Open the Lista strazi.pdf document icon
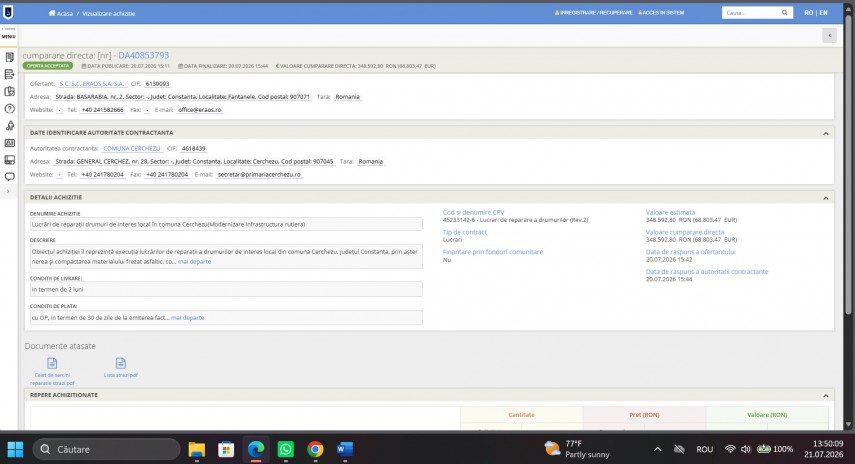The width and height of the screenshot is (855, 464). (121, 363)
